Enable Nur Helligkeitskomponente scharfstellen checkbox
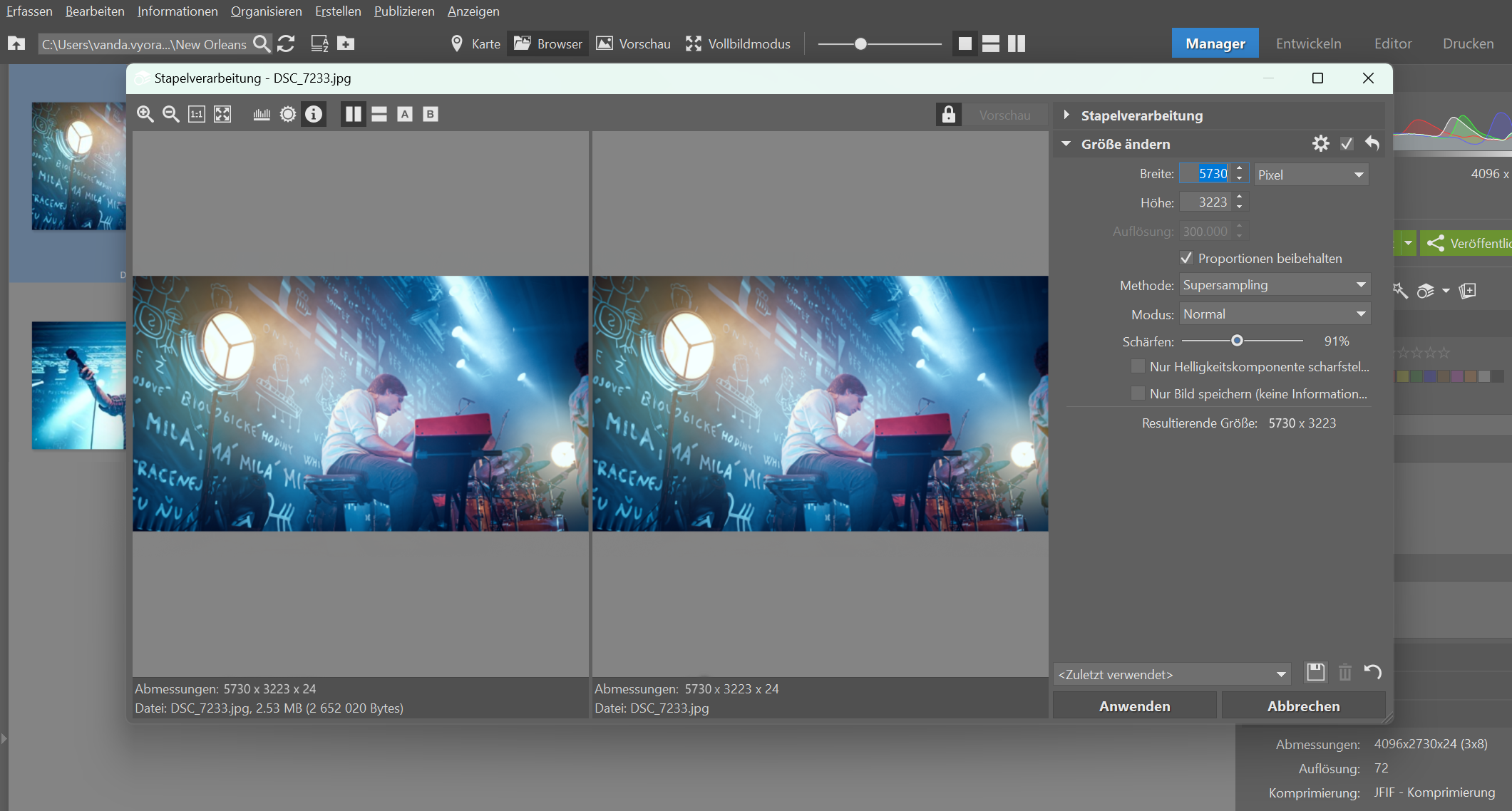 (x=1138, y=366)
